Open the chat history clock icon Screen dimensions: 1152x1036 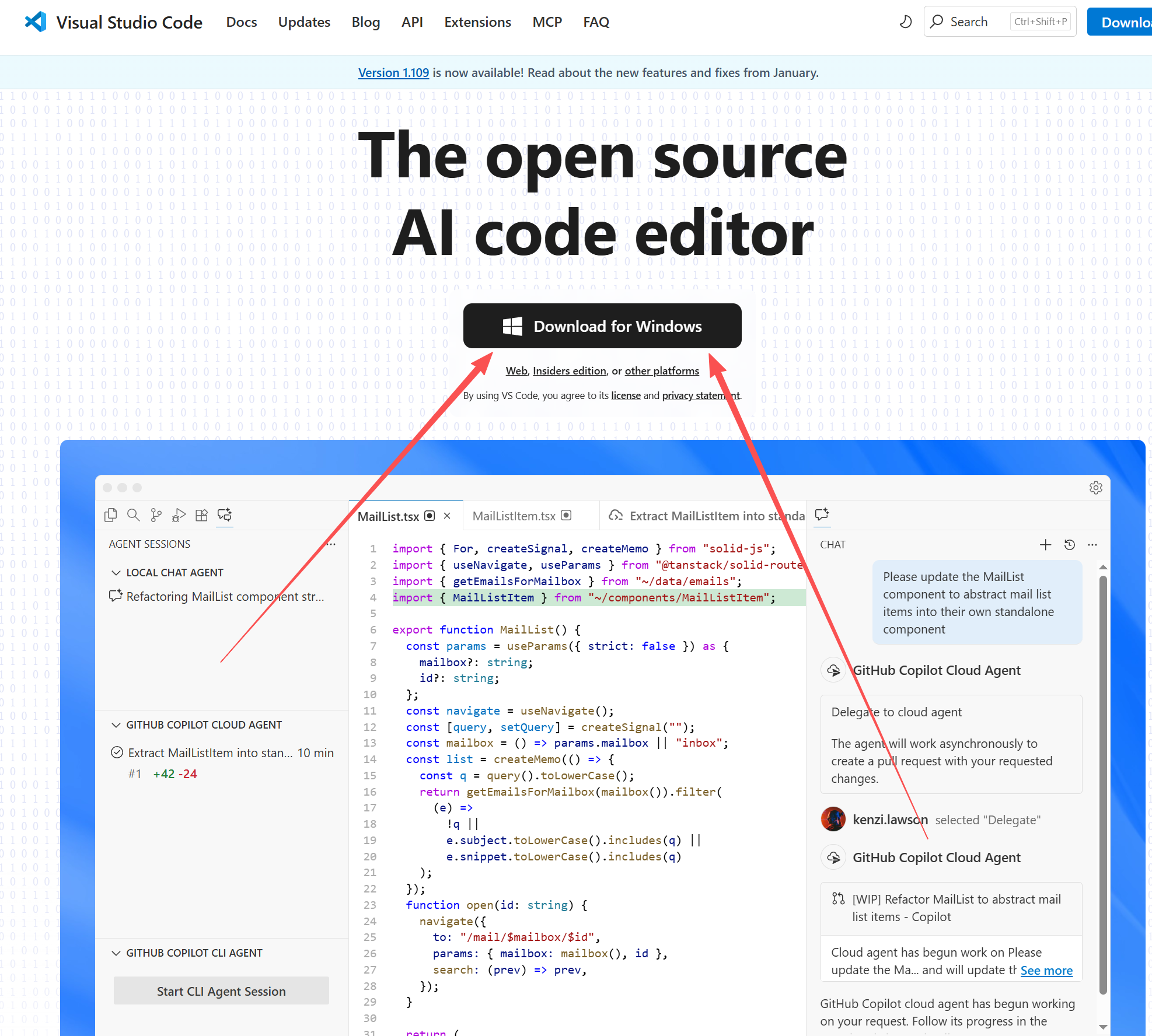pos(1069,545)
